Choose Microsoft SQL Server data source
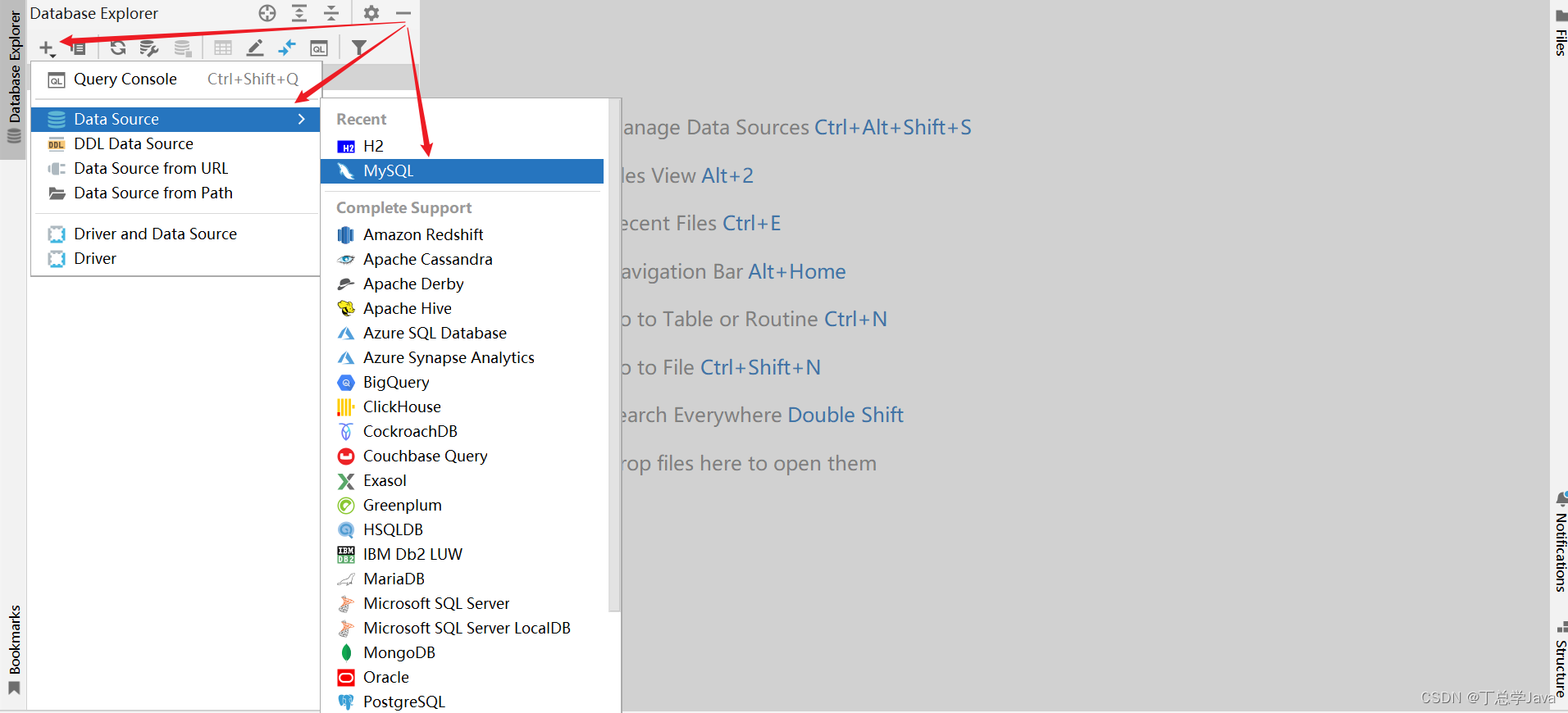This screenshot has height=713, width=1568. point(463,604)
